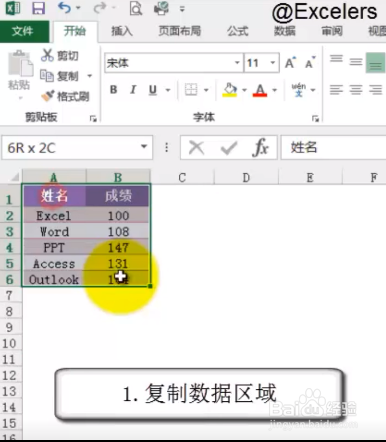Select cell containing Outlook
Screen dimensions: 386x442
[54, 279]
